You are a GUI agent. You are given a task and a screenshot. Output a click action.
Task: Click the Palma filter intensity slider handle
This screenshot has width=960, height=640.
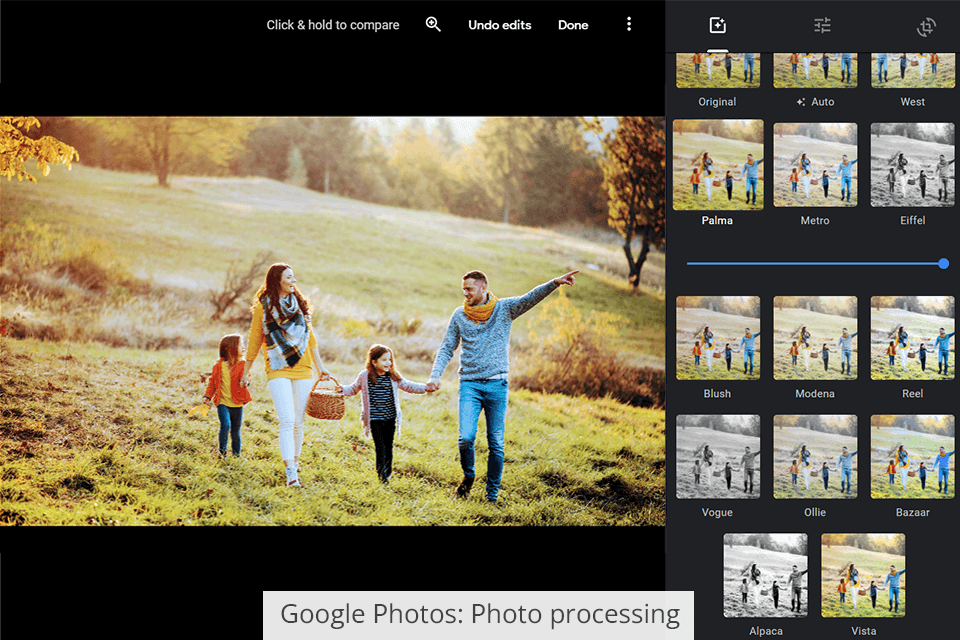(x=943, y=263)
